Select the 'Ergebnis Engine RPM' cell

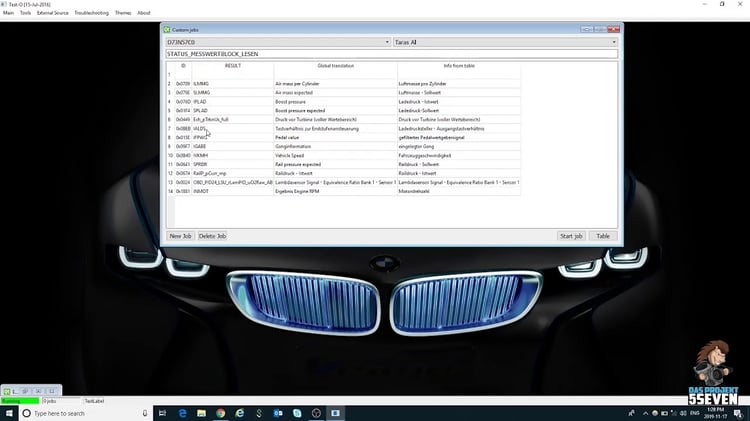[335, 191]
